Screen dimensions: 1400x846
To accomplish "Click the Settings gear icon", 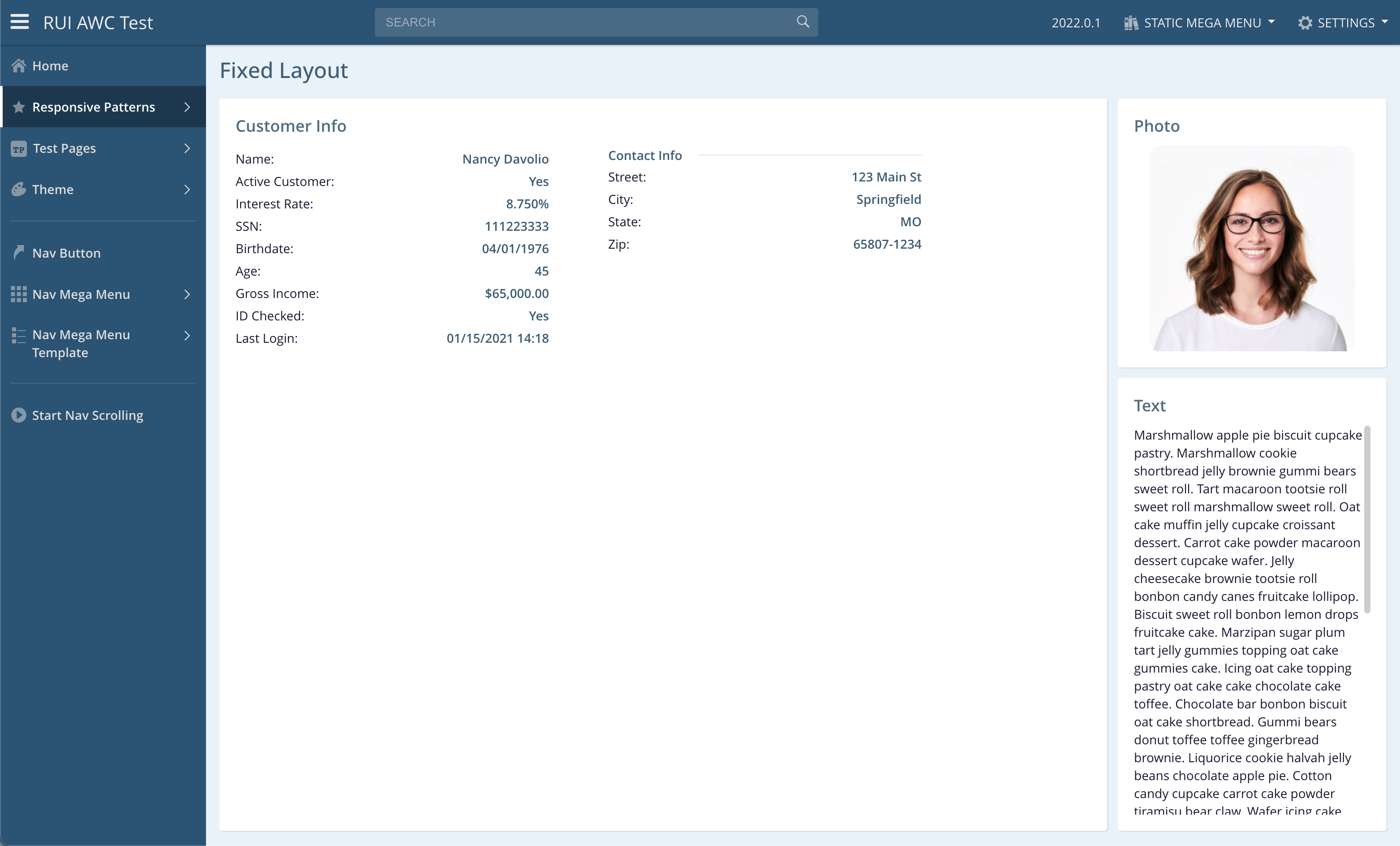I will click(x=1305, y=23).
